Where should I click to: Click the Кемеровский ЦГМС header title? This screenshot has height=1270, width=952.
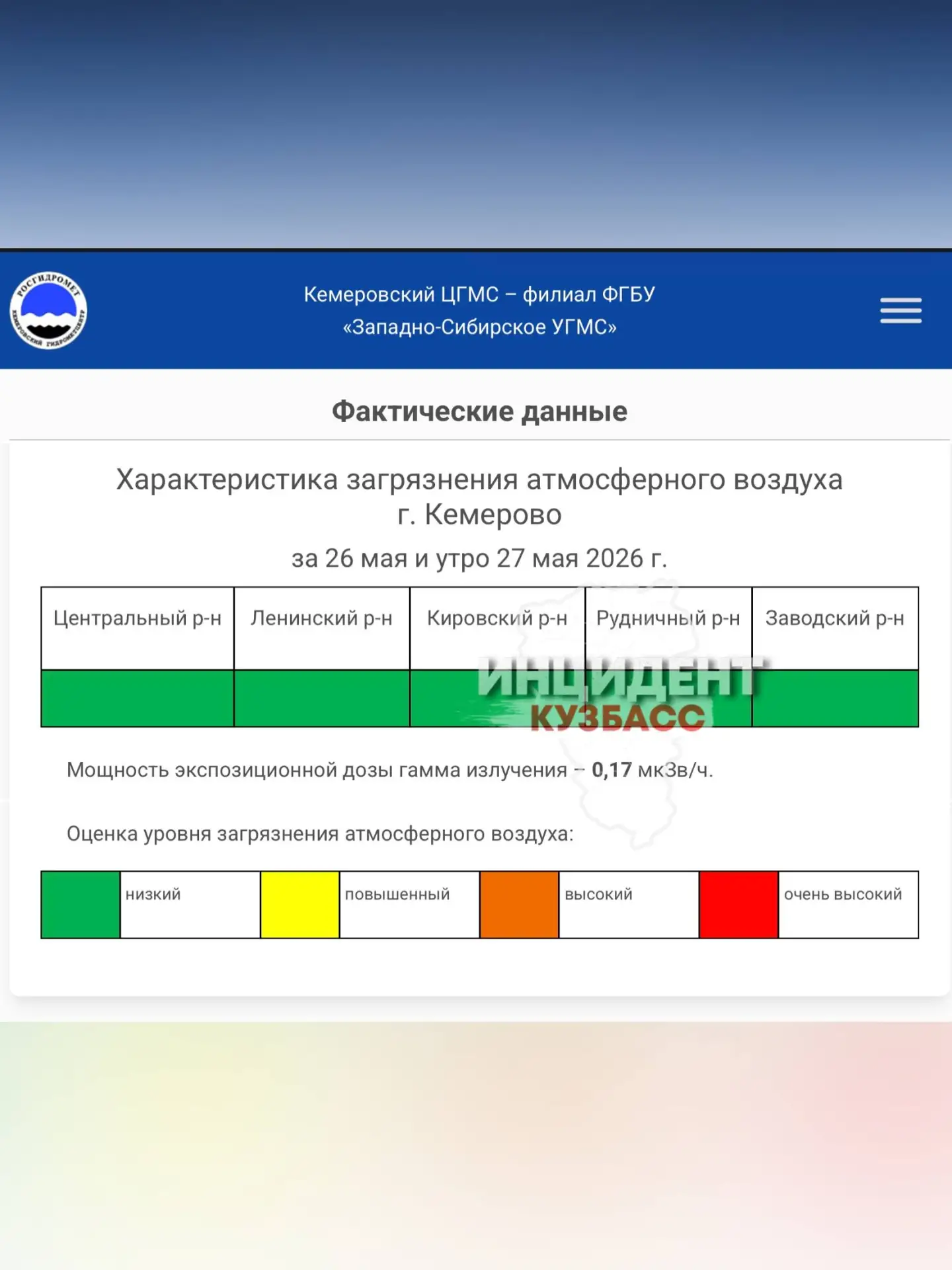point(479,310)
